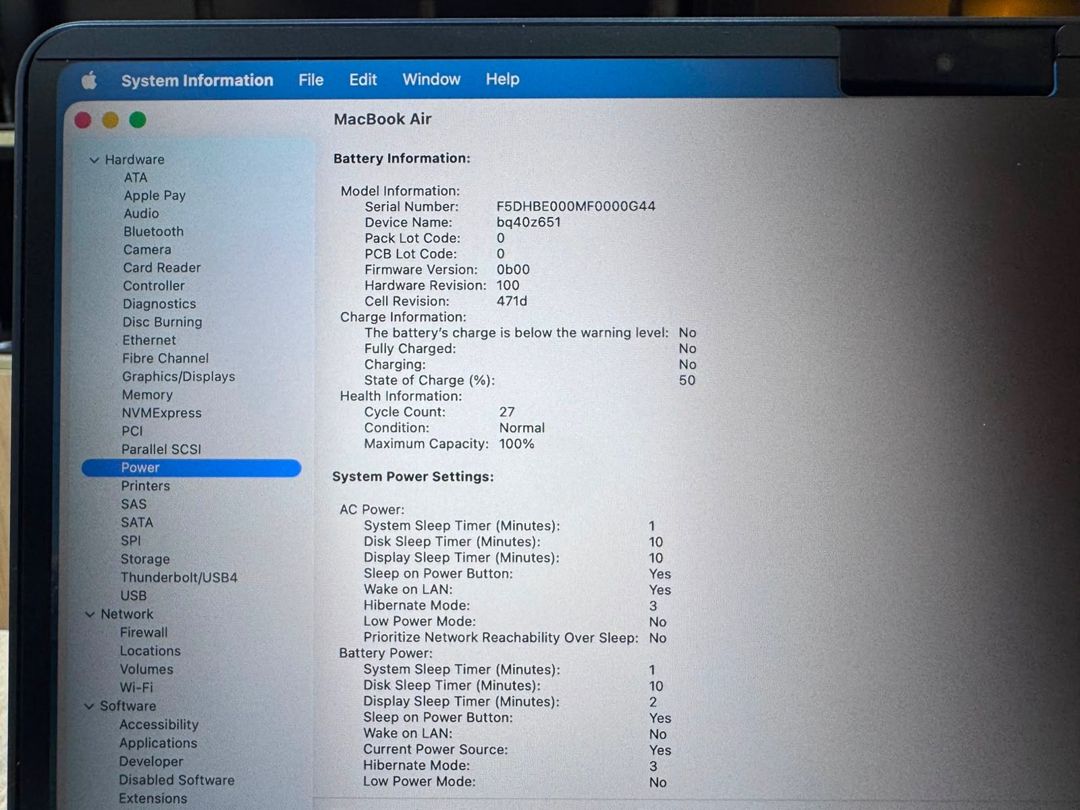Select USB in the sidebar
The height and width of the screenshot is (810, 1080).
click(x=134, y=596)
